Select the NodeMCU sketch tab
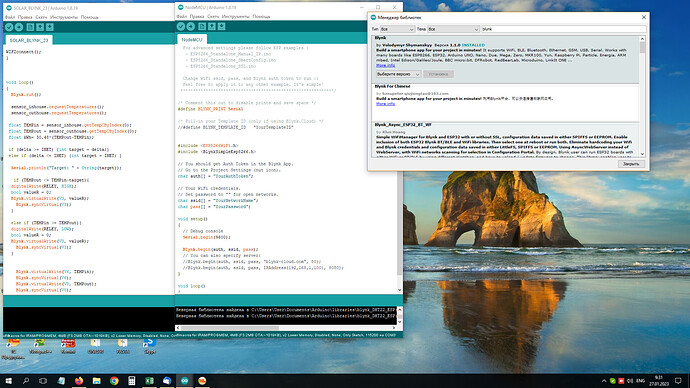690x388 pixels. [192, 39]
